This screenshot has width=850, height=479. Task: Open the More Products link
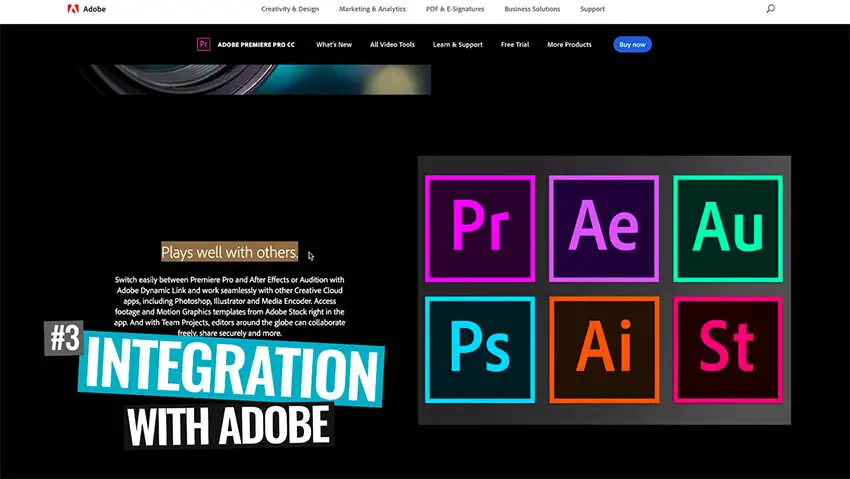[x=569, y=44]
